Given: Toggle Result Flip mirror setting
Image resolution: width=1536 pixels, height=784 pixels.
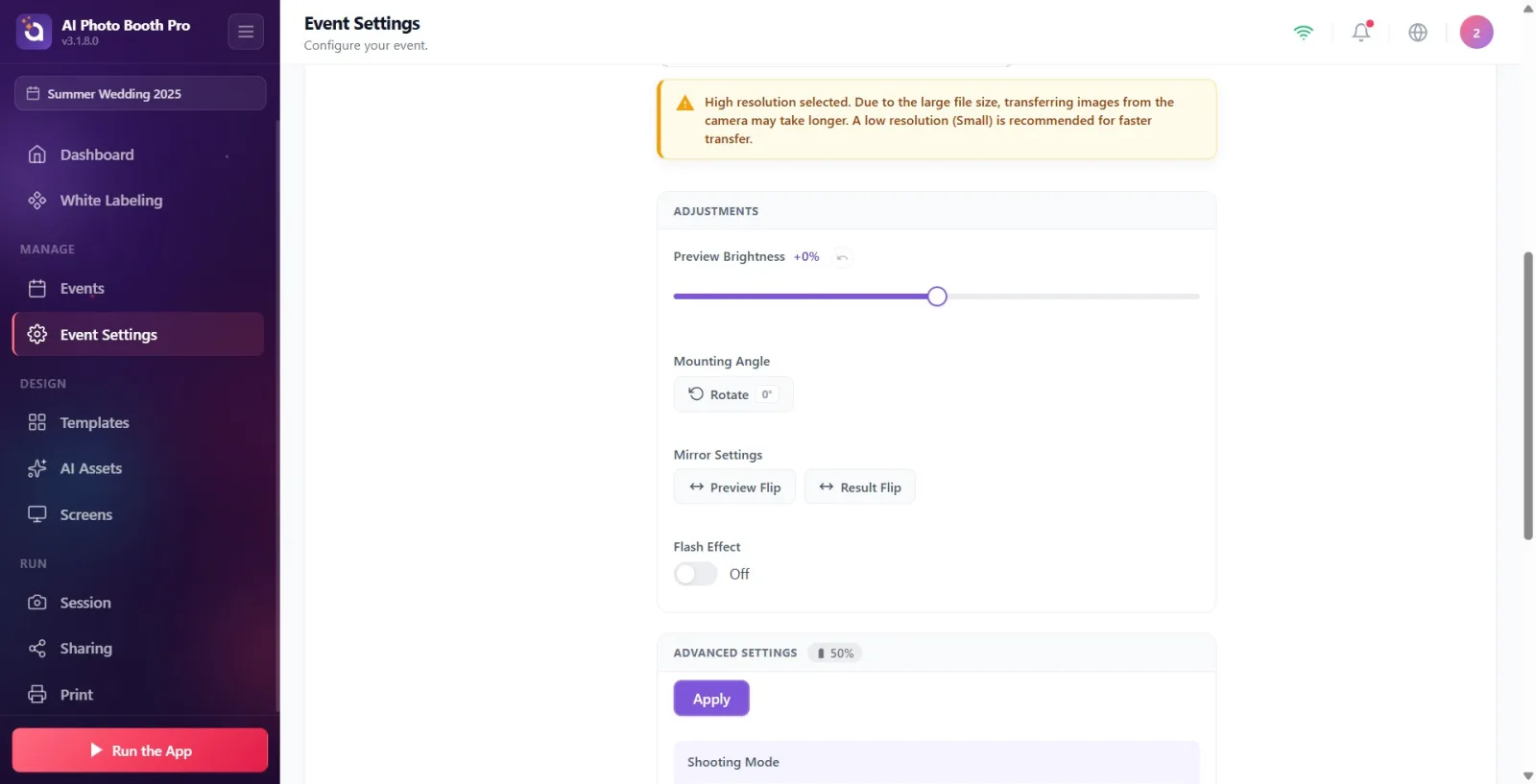Looking at the screenshot, I should 859,487.
